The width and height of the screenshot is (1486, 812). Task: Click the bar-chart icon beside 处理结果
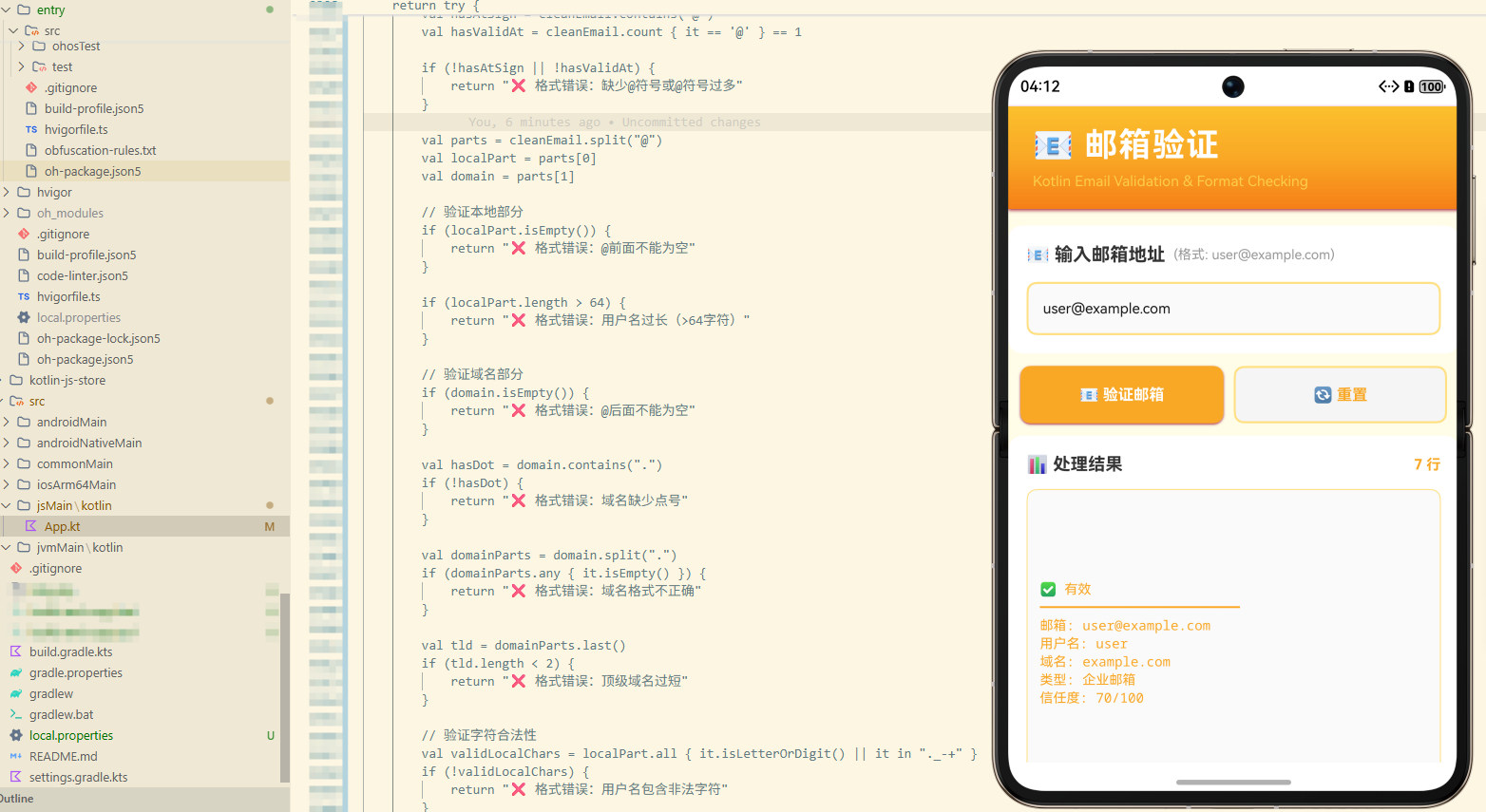[1037, 463]
